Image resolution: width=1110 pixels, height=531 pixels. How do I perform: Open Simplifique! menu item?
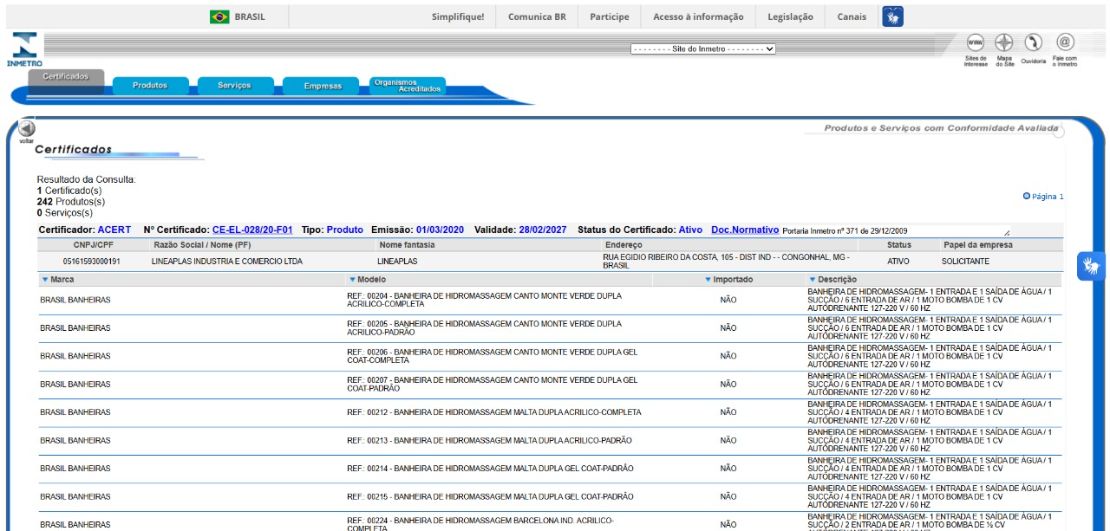458,17
